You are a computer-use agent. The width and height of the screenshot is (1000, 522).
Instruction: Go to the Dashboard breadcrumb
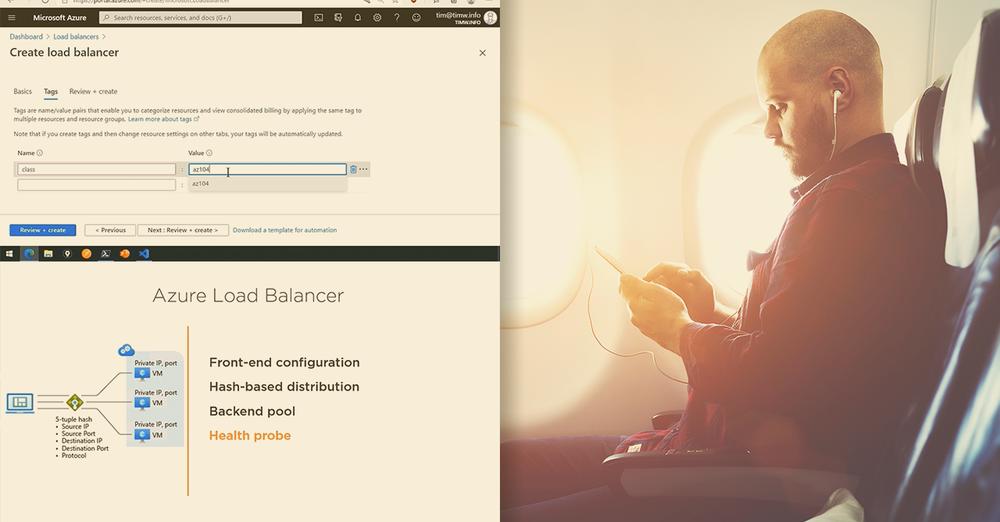(x=26, y=37)
